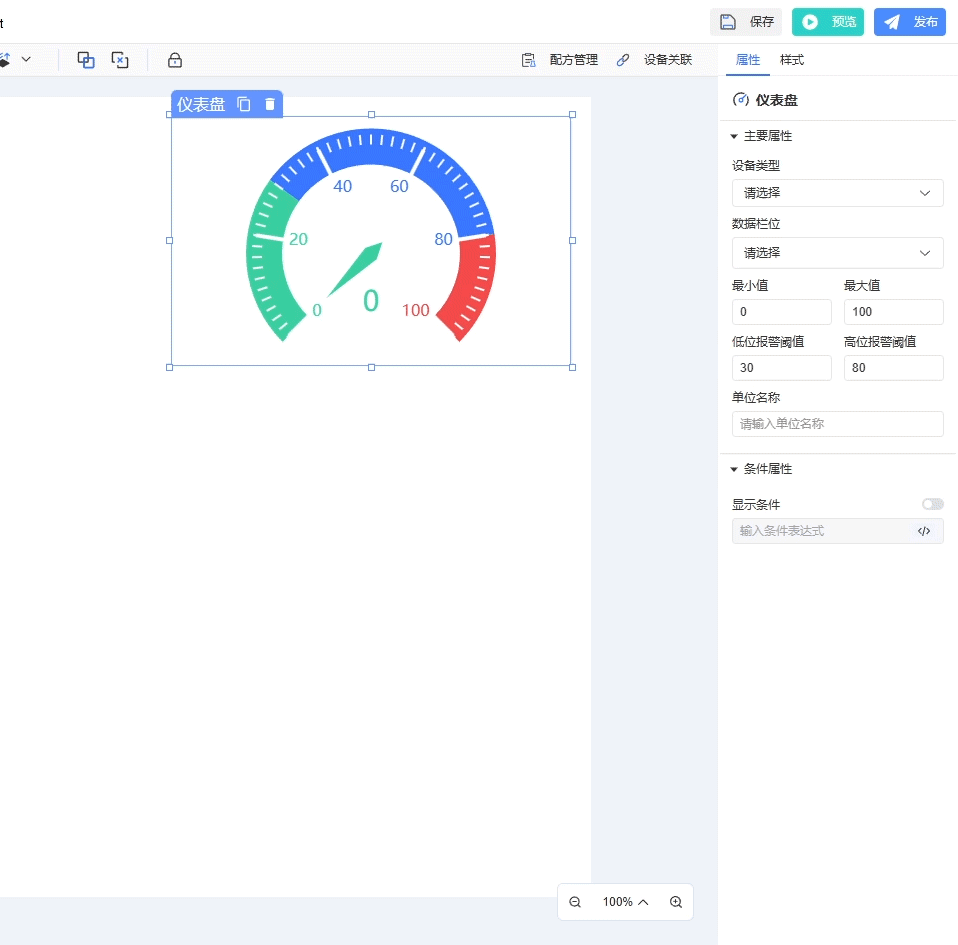The width and height of the screenshot is (958, 945).
Task: Switch to the 属性 tab
Action: click(x=748, y=60)
